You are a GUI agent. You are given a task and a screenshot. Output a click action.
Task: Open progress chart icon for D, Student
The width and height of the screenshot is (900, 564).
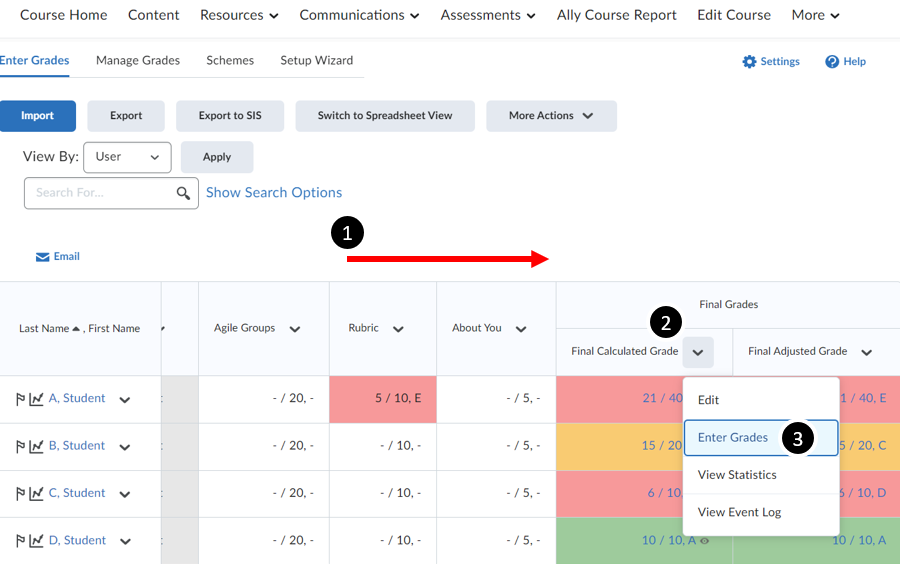pos(36,541)
